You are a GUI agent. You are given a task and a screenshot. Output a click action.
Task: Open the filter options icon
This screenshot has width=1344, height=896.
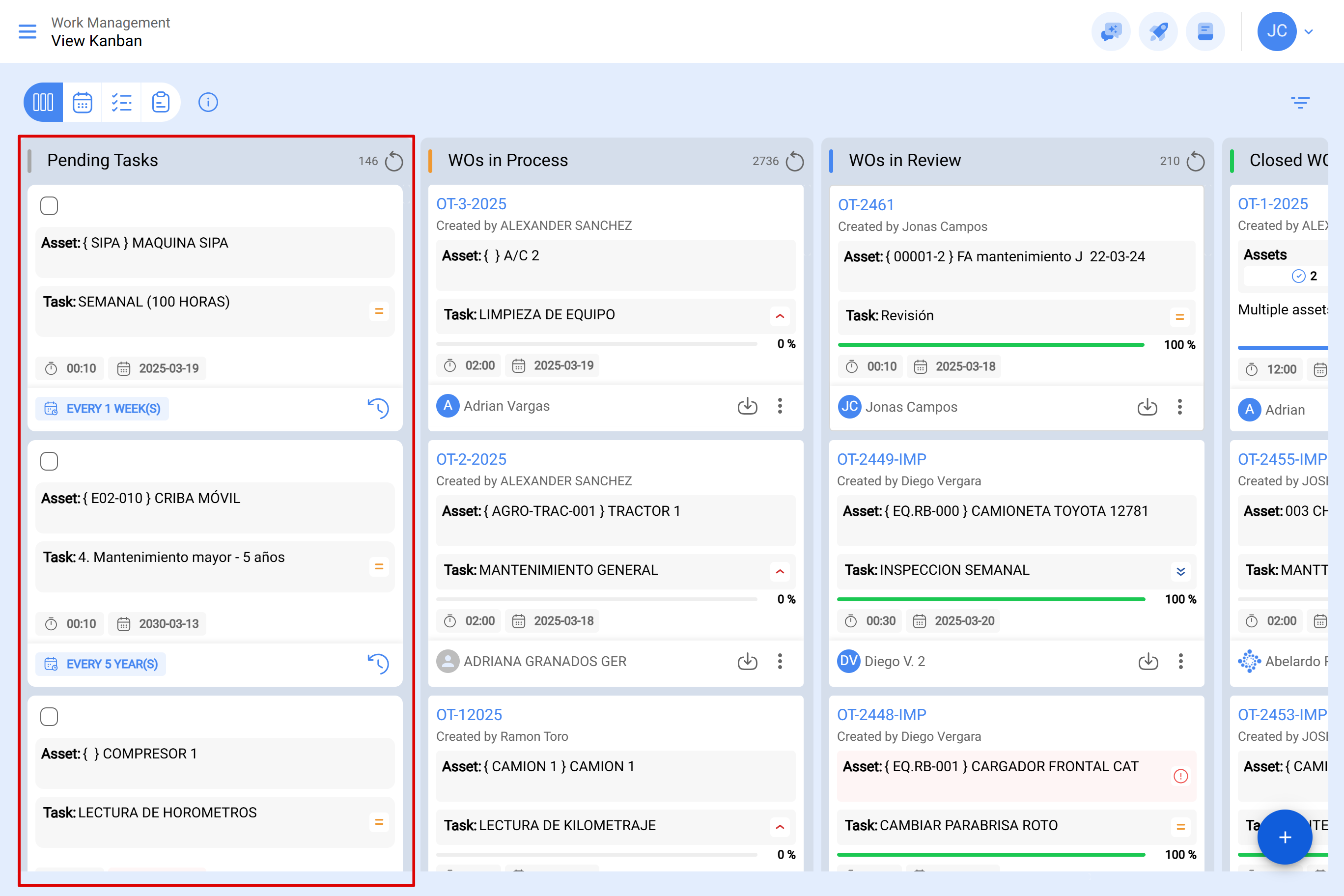click(1300, 102)
